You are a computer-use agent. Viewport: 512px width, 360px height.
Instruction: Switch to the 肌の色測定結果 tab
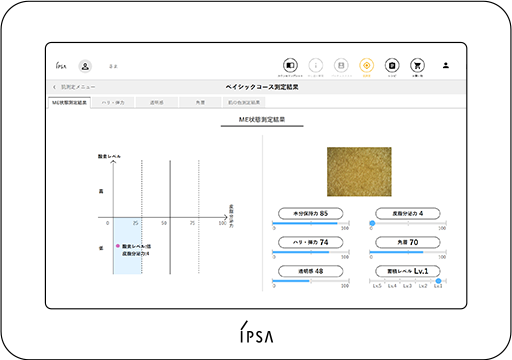point(244,102)
